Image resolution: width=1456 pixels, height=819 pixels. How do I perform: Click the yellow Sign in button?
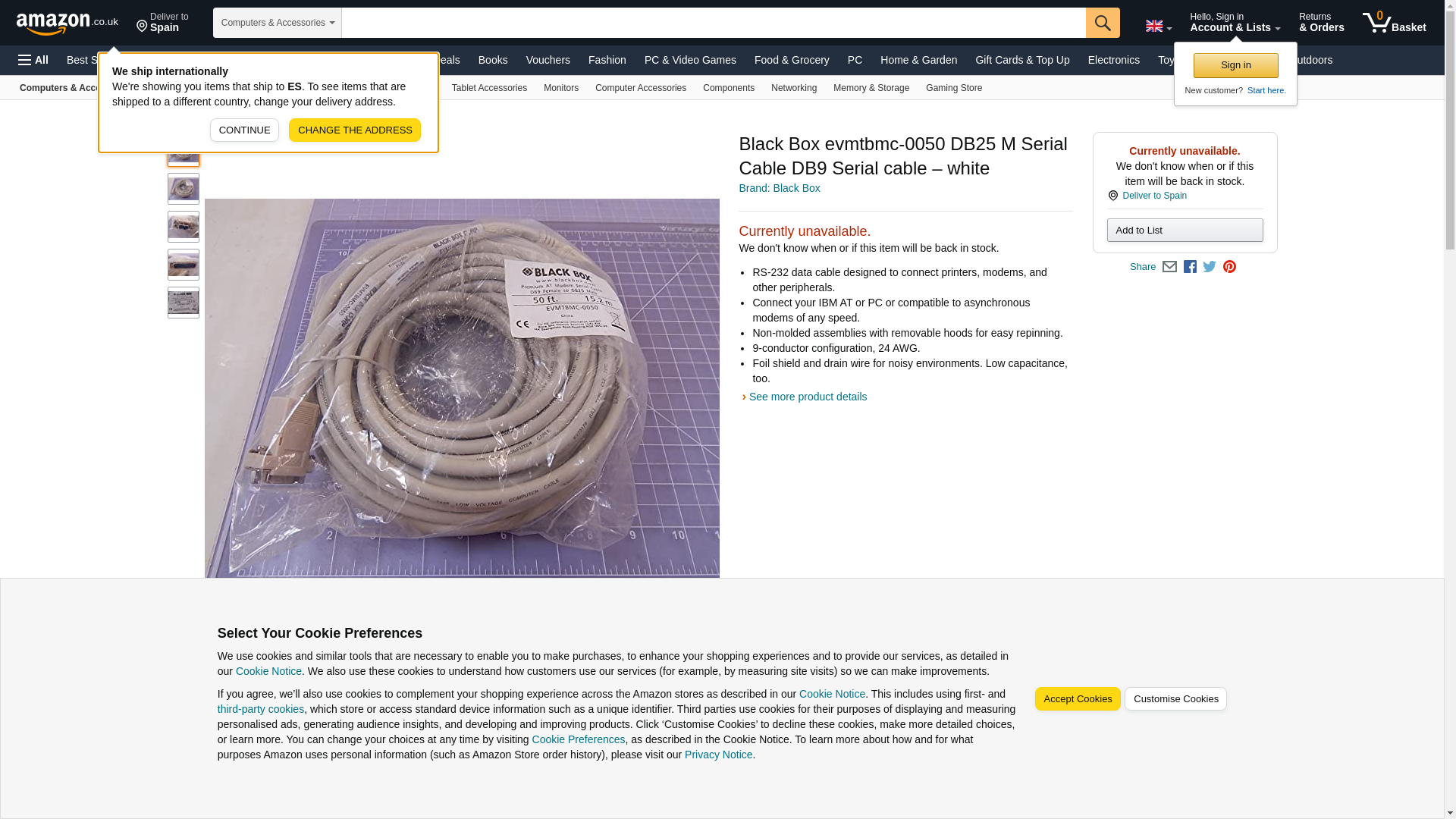[x=1236, y=65]
